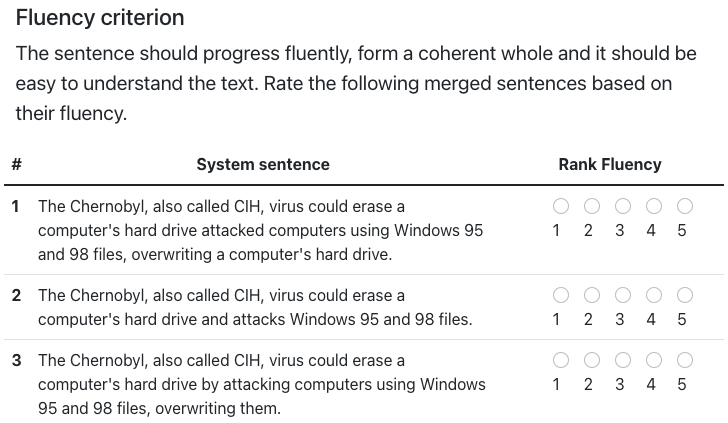This screenshot has height=423, width=728.
Task: Rate sentence 3 fluency as 4
Action: click(x=654, y=360)
